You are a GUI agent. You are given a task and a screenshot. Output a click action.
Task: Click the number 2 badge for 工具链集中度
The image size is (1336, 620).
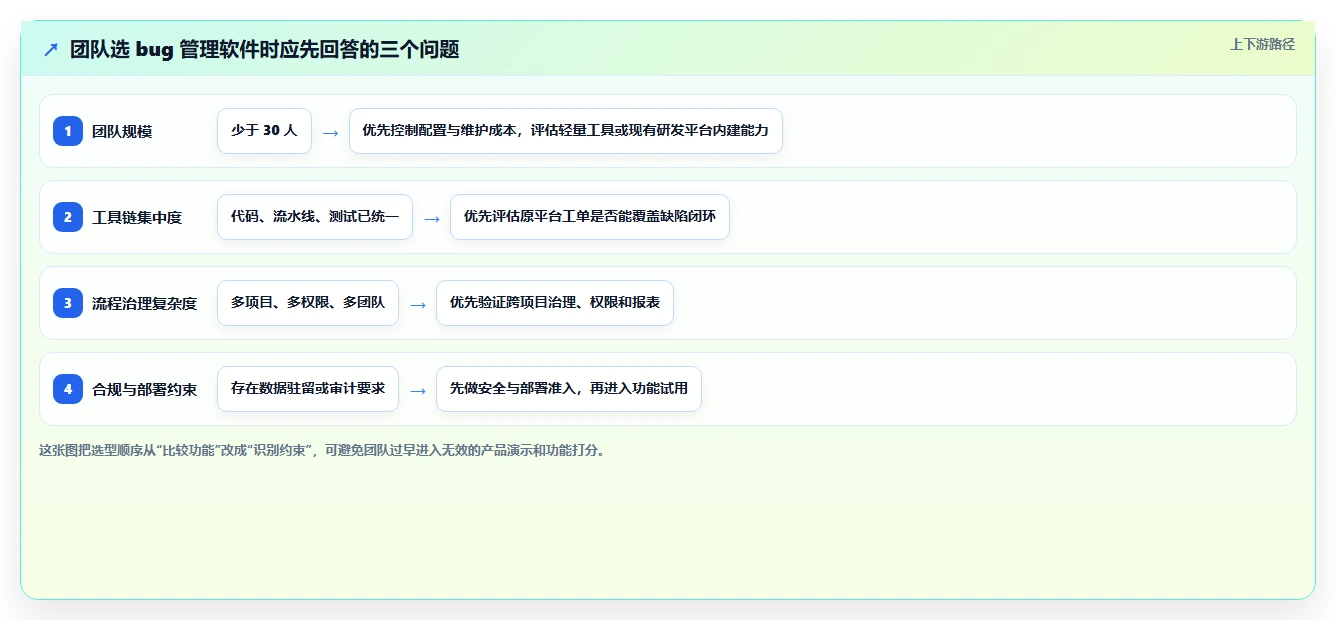pos(68,217)
